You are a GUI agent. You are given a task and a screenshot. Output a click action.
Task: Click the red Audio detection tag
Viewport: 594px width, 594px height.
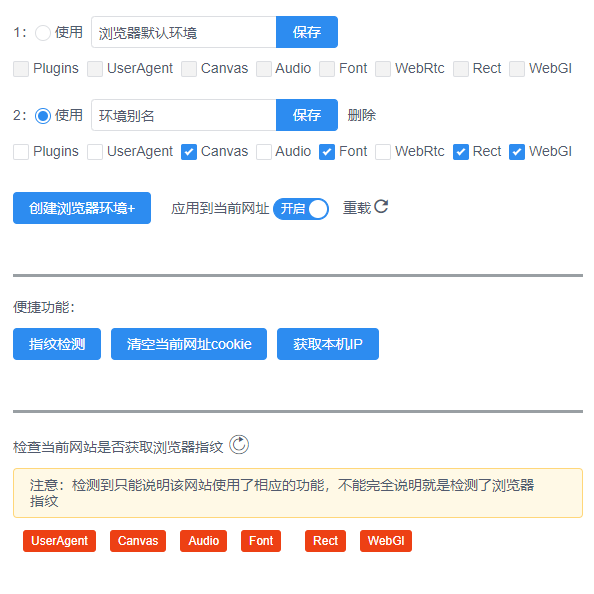tap(203, 541)
